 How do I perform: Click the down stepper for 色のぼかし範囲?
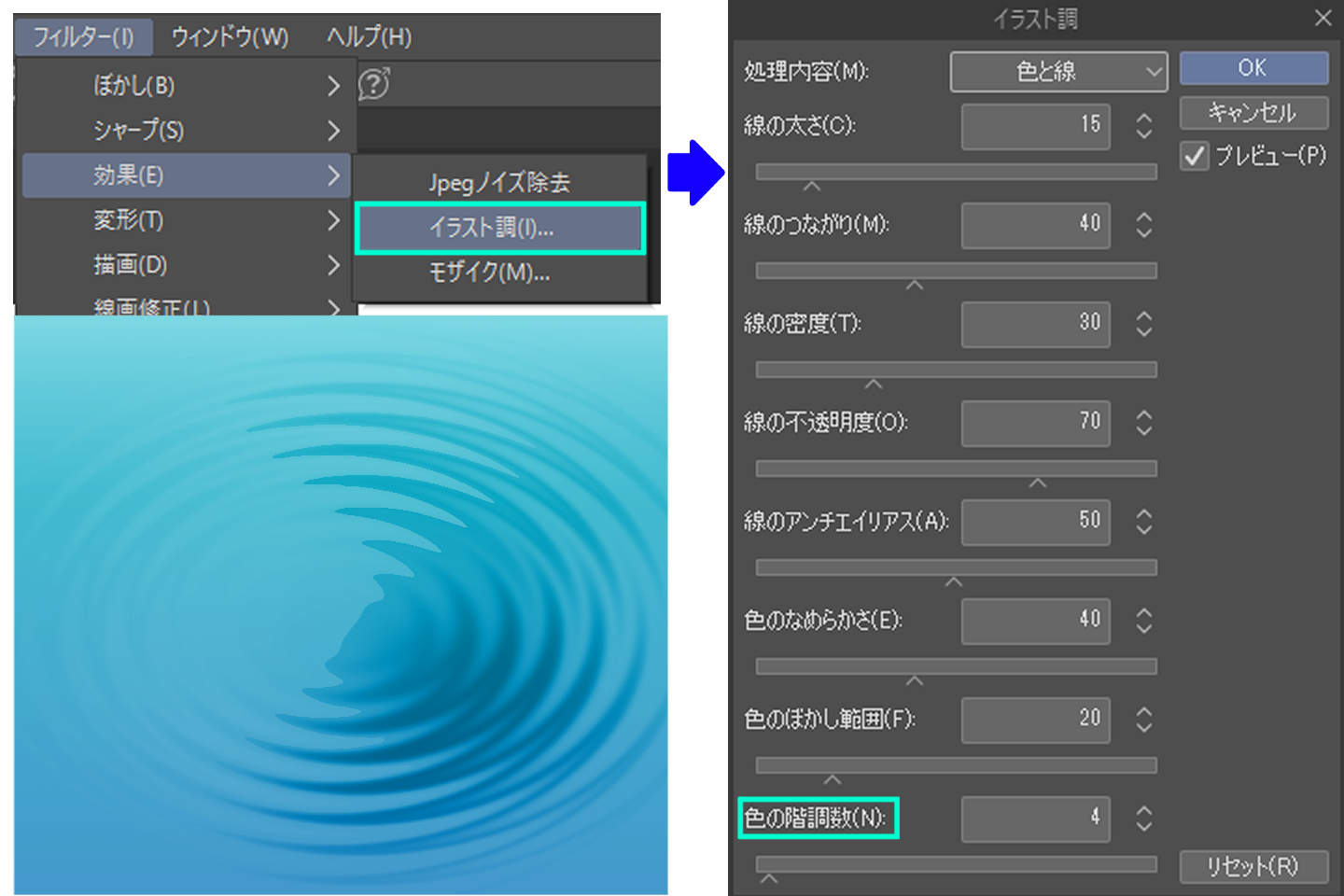(x=1142, y=727)
